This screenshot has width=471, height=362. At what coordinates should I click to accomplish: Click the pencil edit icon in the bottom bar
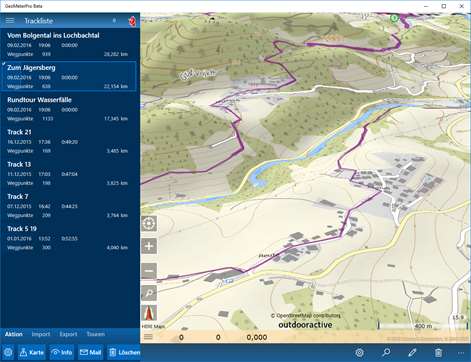pyautogui.click(x=412, y=352)
